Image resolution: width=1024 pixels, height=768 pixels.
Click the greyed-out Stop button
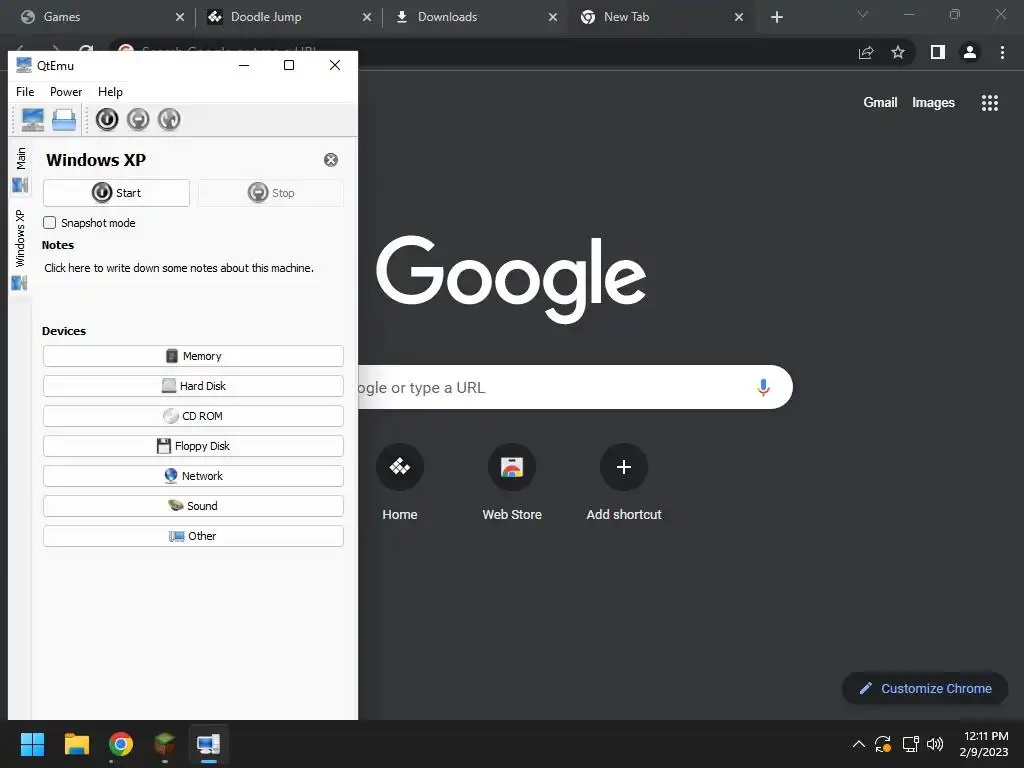[271, 193]
